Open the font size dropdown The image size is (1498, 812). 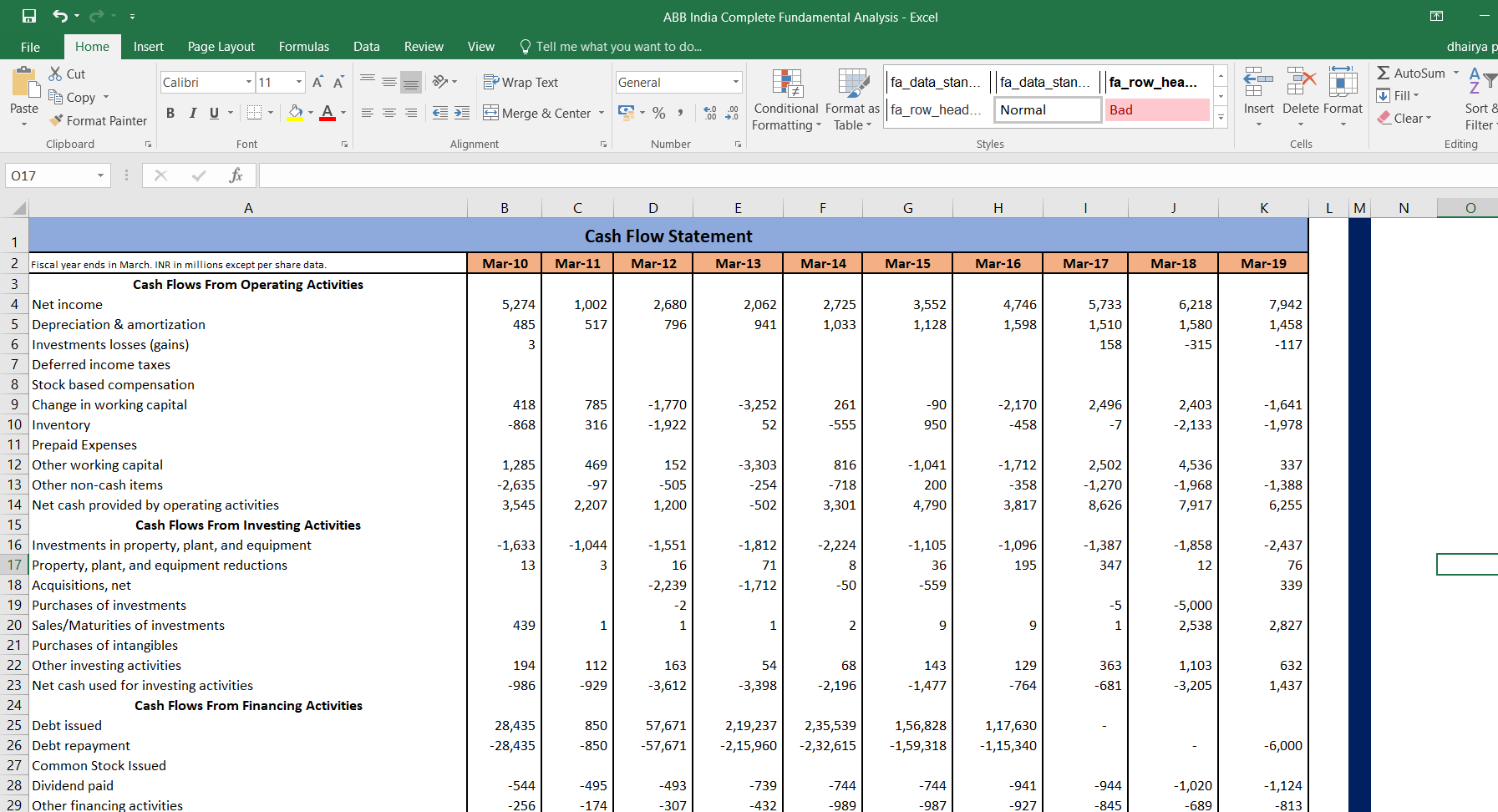[299, 82]
